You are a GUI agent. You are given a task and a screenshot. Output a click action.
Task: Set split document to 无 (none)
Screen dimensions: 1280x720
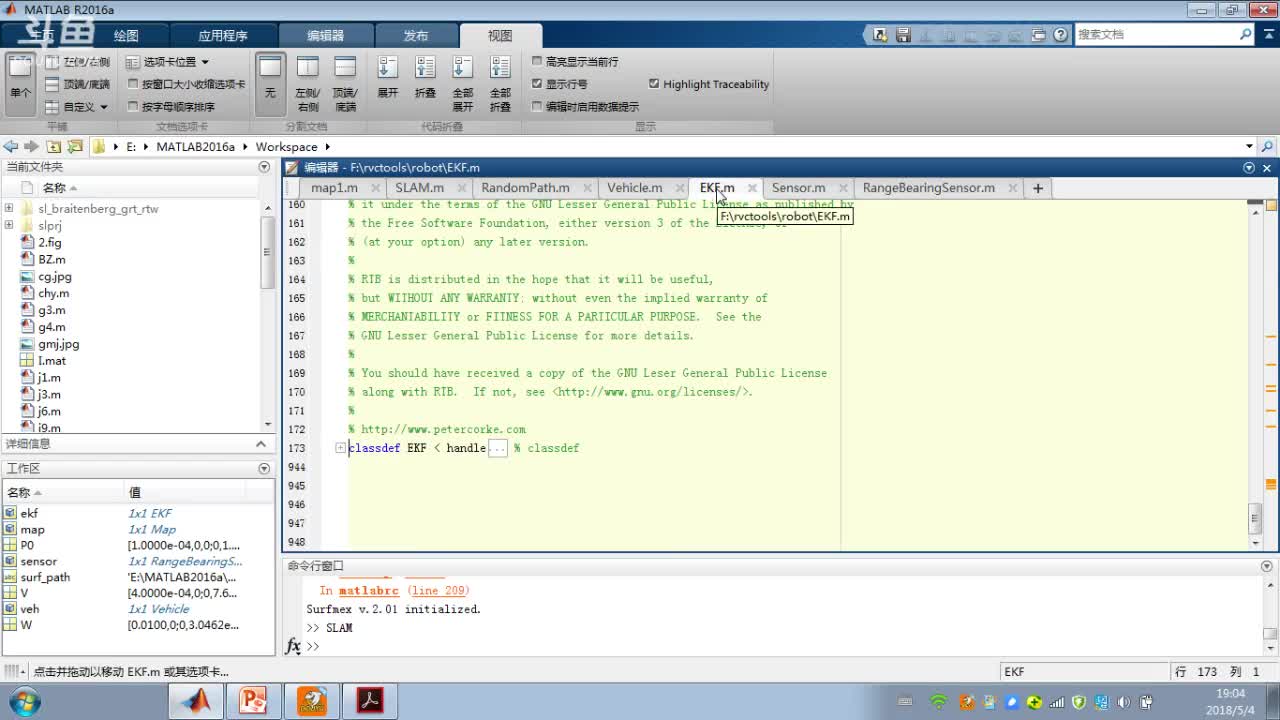pos(270,83)
